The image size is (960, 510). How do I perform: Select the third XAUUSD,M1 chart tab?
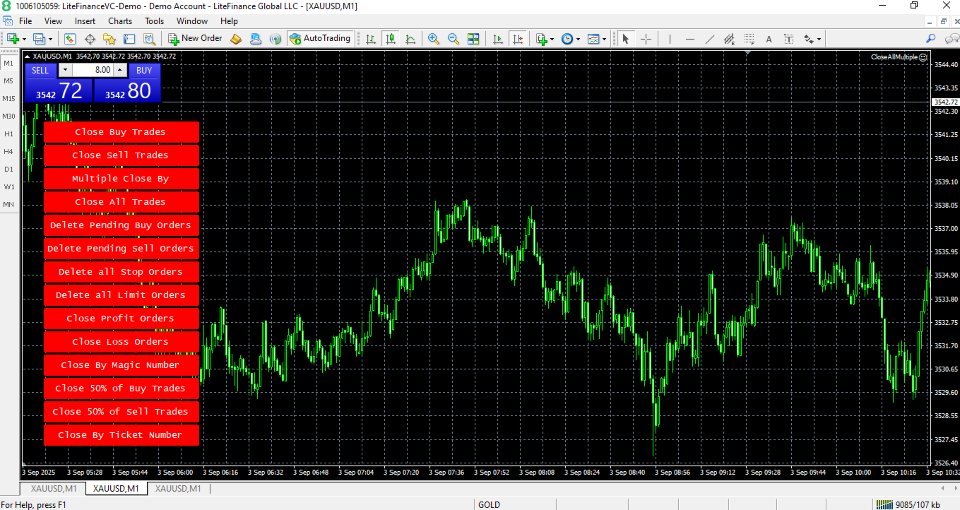pos(178,489)
